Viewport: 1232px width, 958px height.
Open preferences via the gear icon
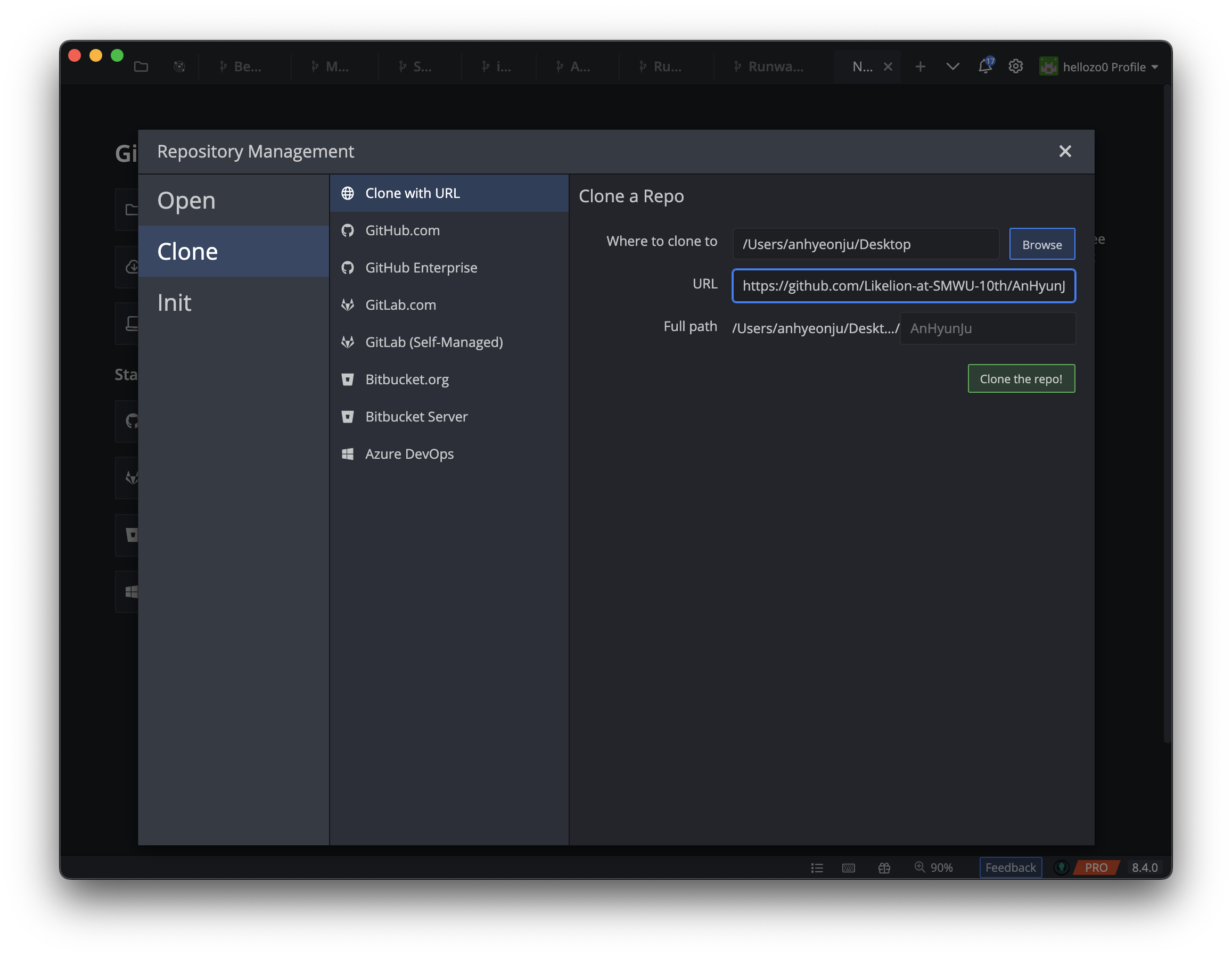click(x=1015, y=67)
